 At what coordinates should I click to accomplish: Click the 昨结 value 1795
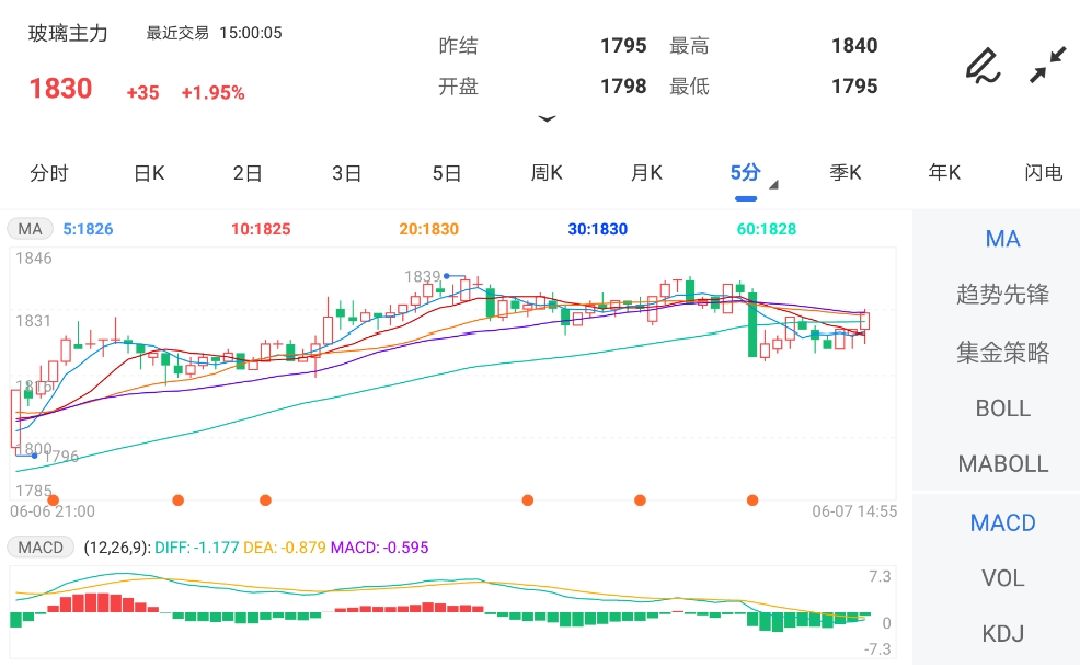coord(623,45)
